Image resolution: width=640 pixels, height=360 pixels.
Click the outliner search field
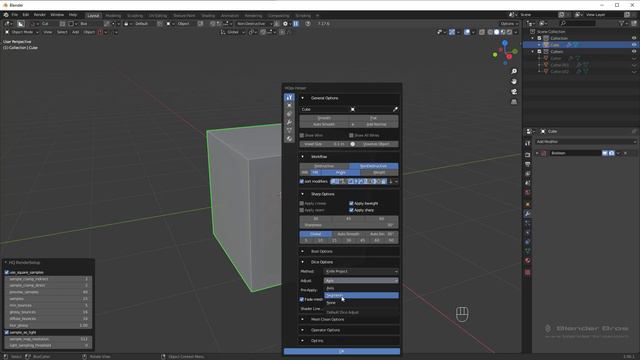(x=578, y=24)
